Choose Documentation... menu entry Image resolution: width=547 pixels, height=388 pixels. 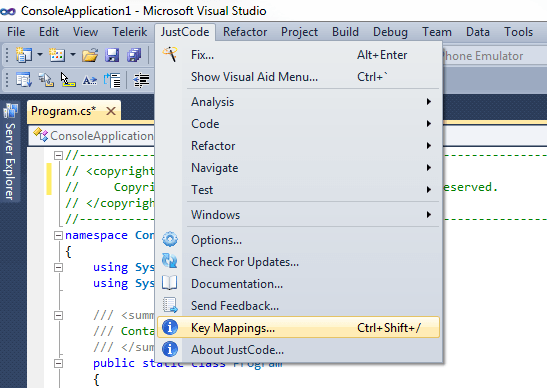298,284
